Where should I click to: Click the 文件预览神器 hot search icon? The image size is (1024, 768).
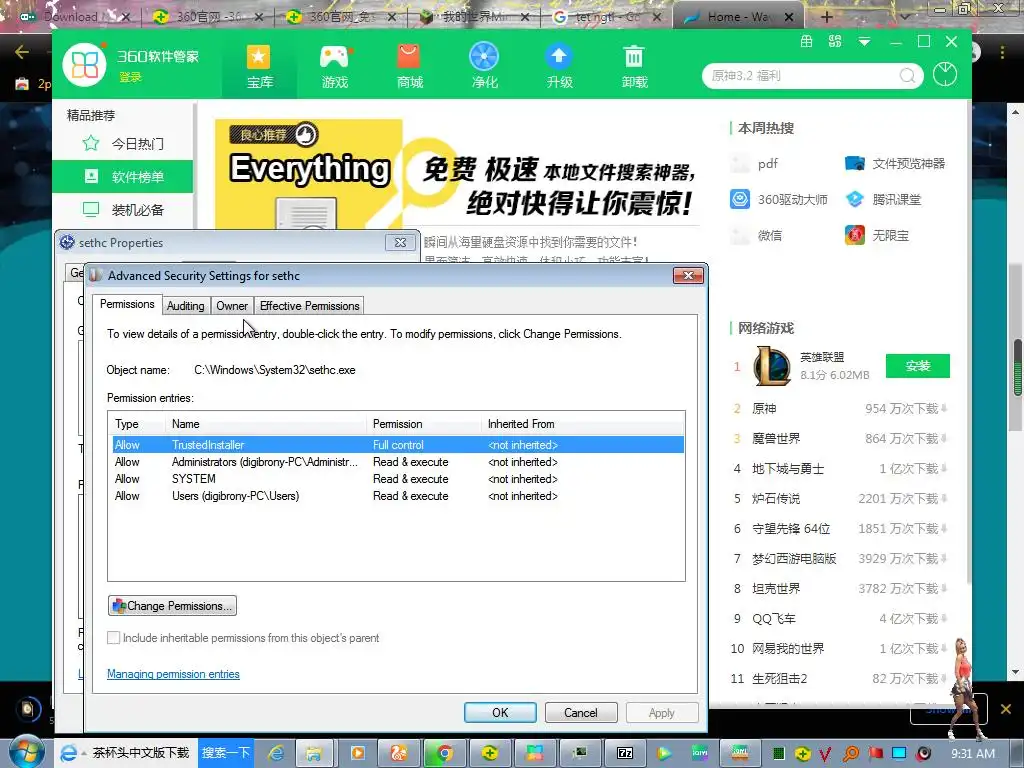(x=854, y=163)
